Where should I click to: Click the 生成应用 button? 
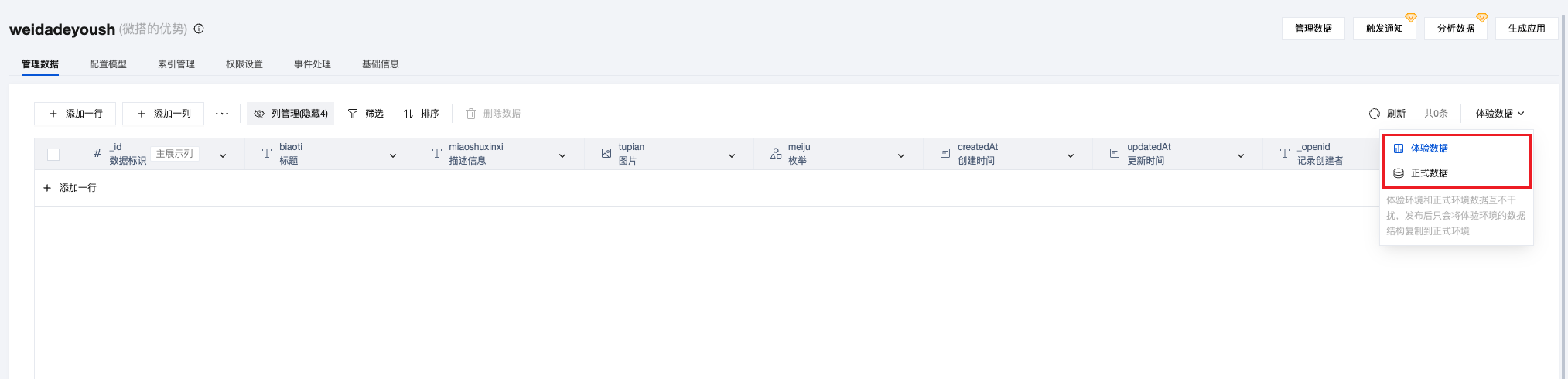[x=1526, y=29]
